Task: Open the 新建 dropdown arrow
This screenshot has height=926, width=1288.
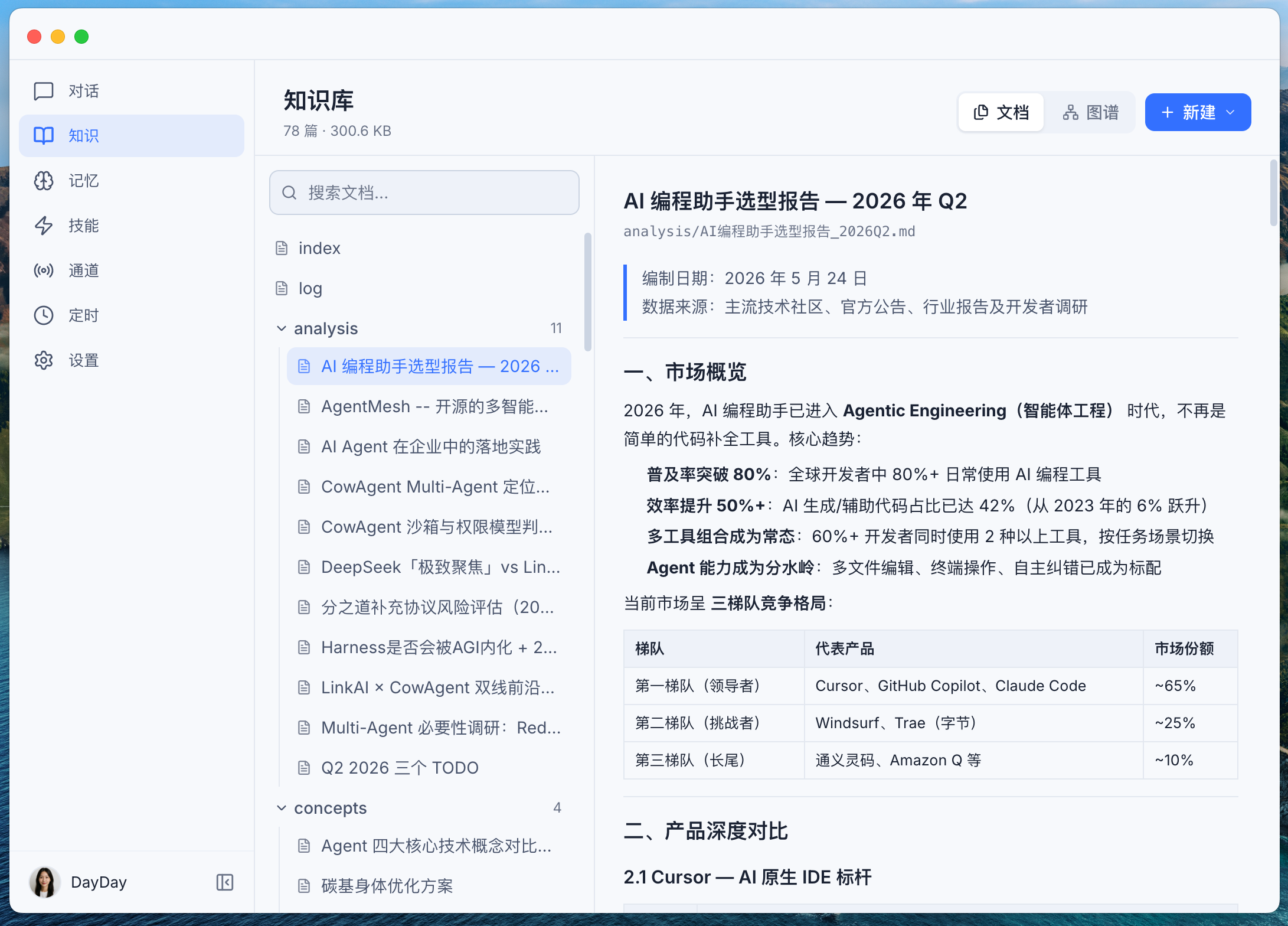Action: (x=1231, y=112)
